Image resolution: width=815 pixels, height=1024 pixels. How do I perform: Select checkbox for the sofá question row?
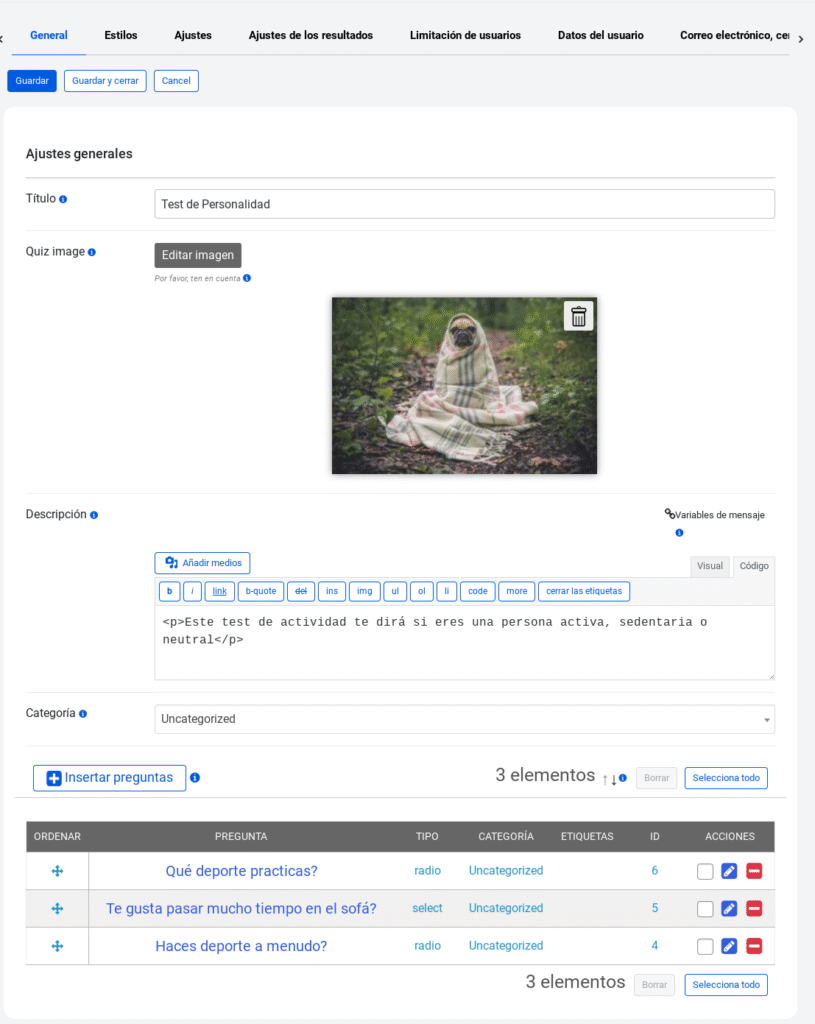click(705, 909)
